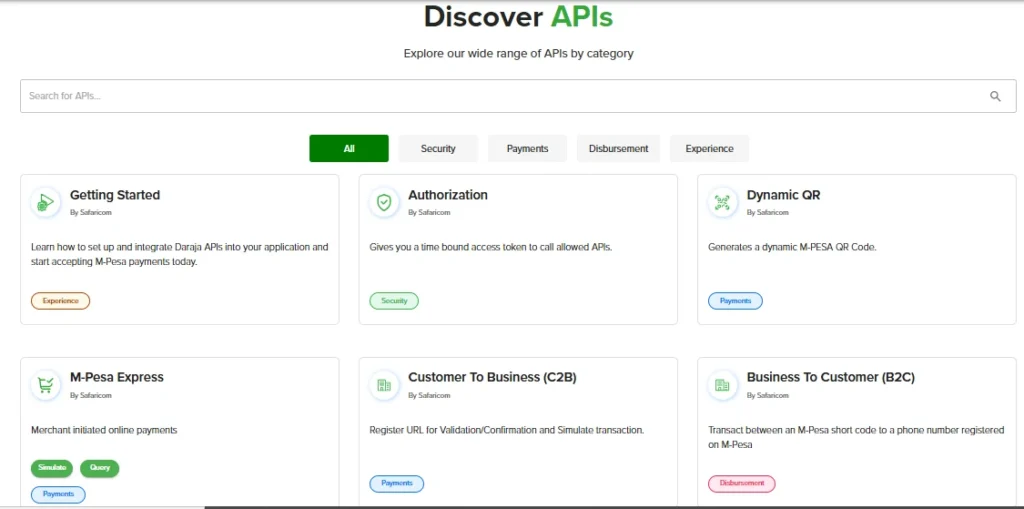1024x509 pixels.
Task: Click 'By Safaricom' under Authorization
Action: tap(429, 212)
